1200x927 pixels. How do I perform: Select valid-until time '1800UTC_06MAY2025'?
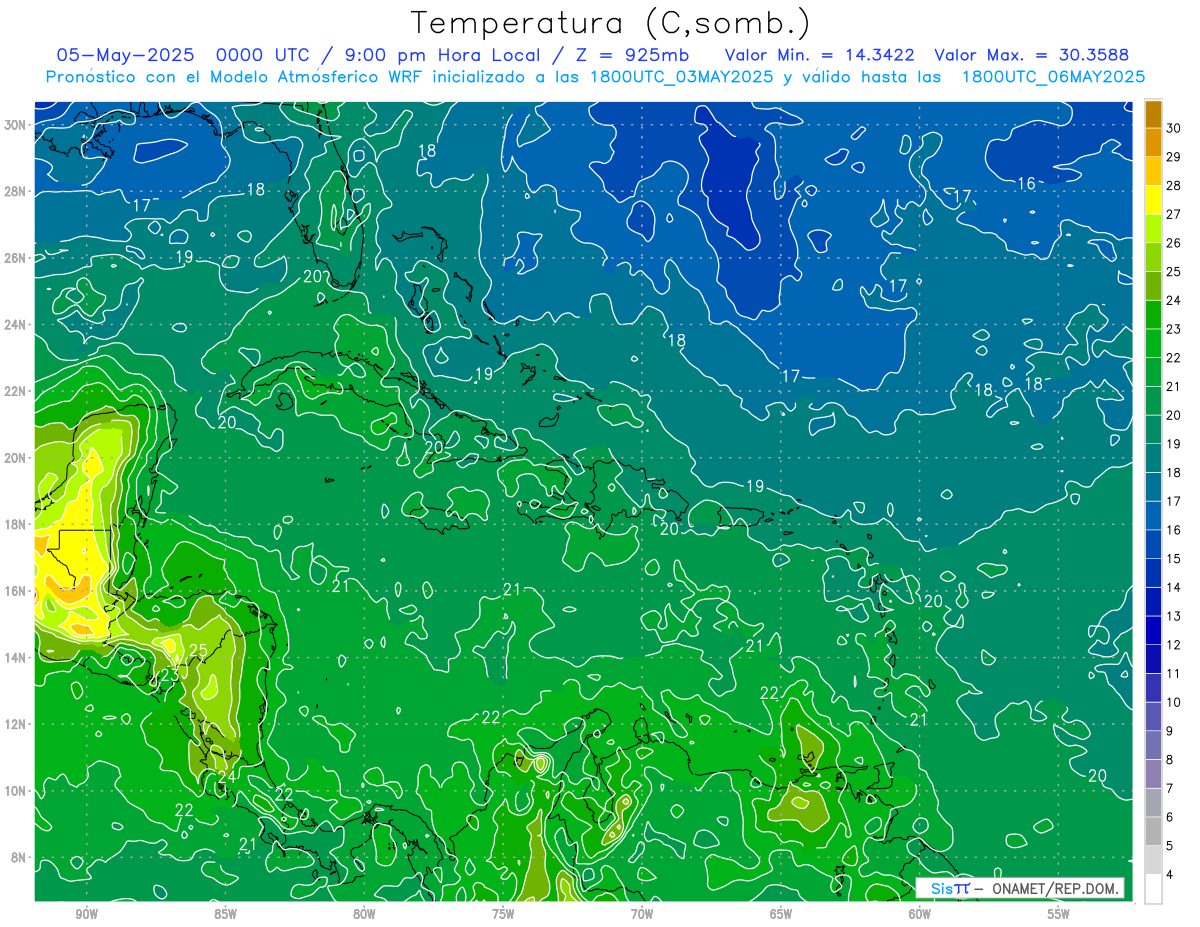[x=1053, y=77]
